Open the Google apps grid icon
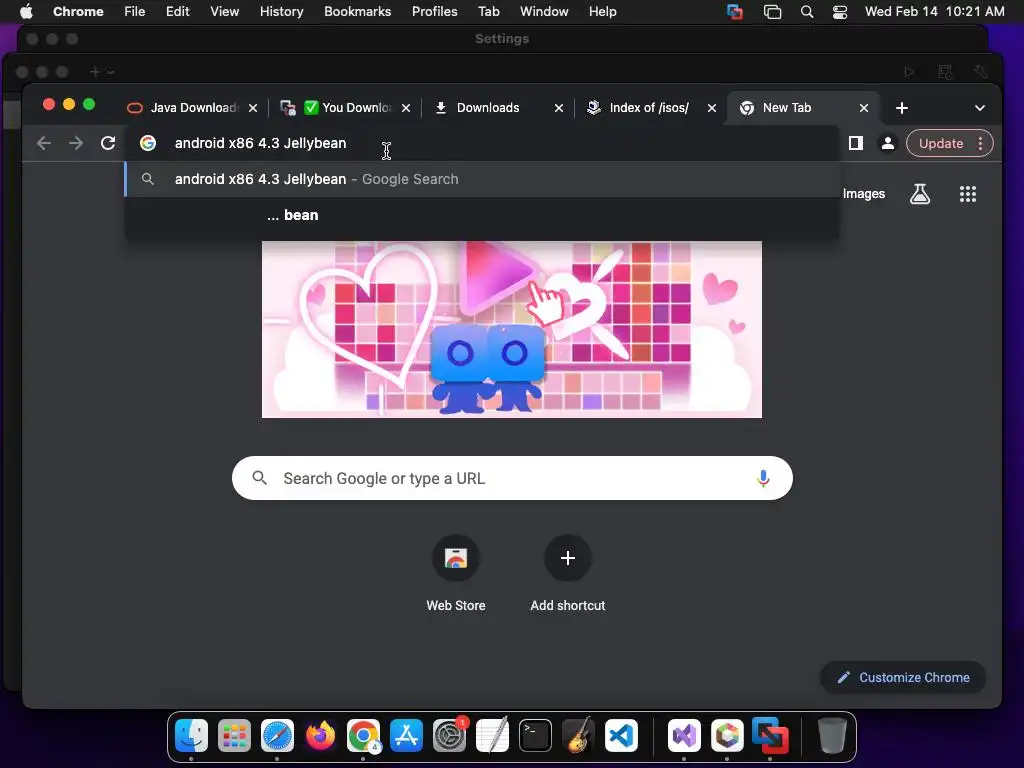Screen dimensions: 1024x768 coord(968,194)
